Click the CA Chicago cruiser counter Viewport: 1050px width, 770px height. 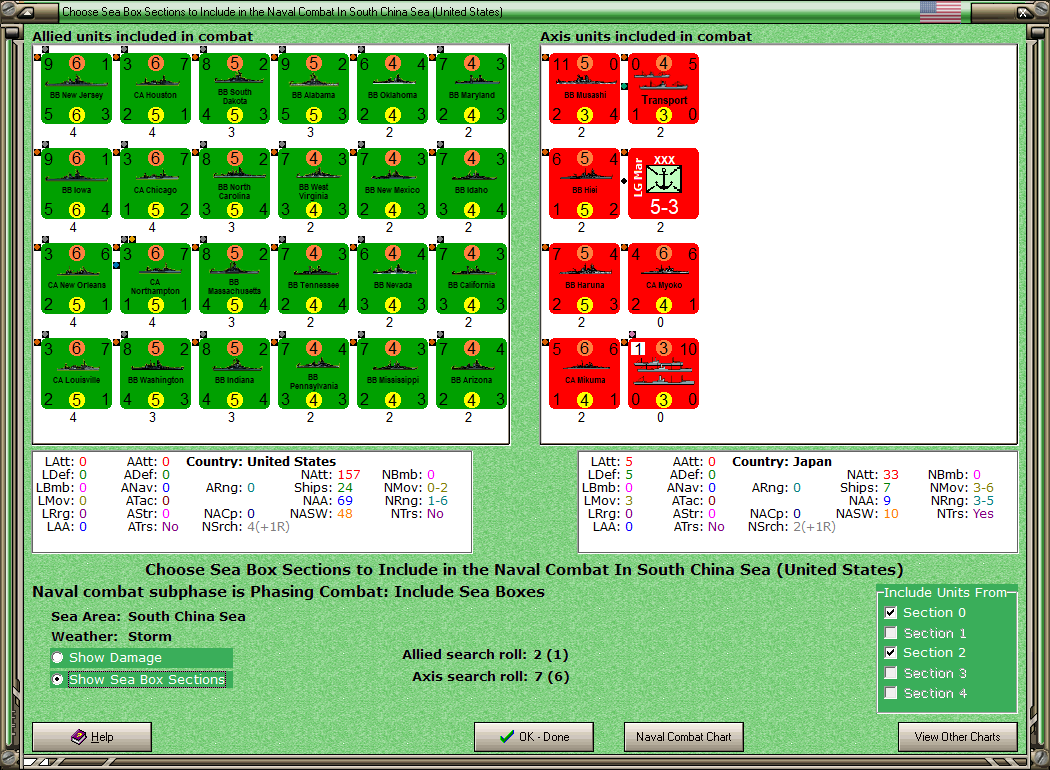(155, 184)
